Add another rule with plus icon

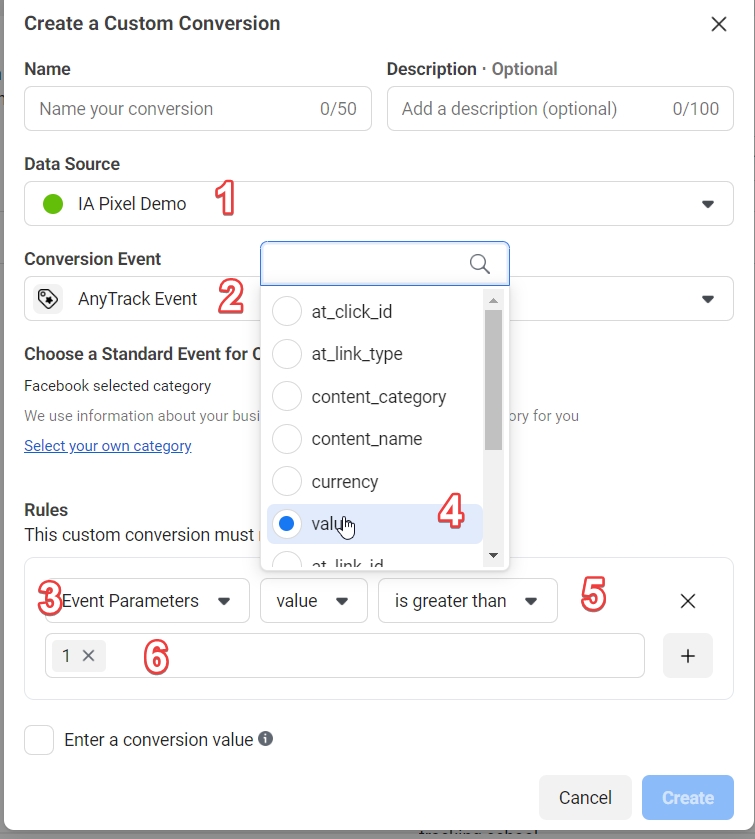pos(688,656)
